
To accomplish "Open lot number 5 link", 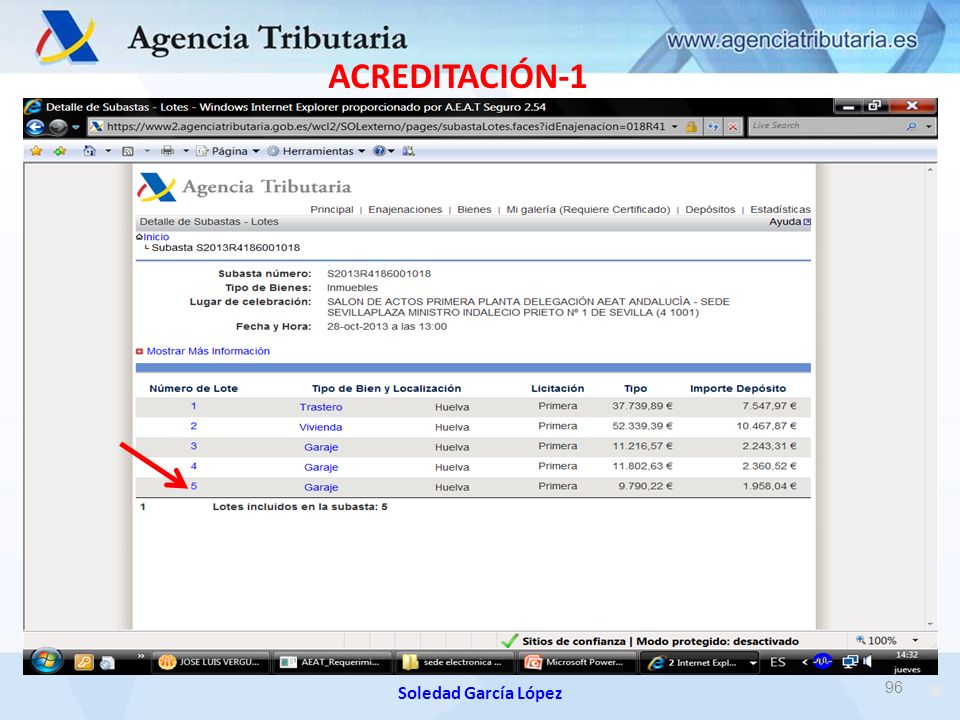I will [193, 486].
